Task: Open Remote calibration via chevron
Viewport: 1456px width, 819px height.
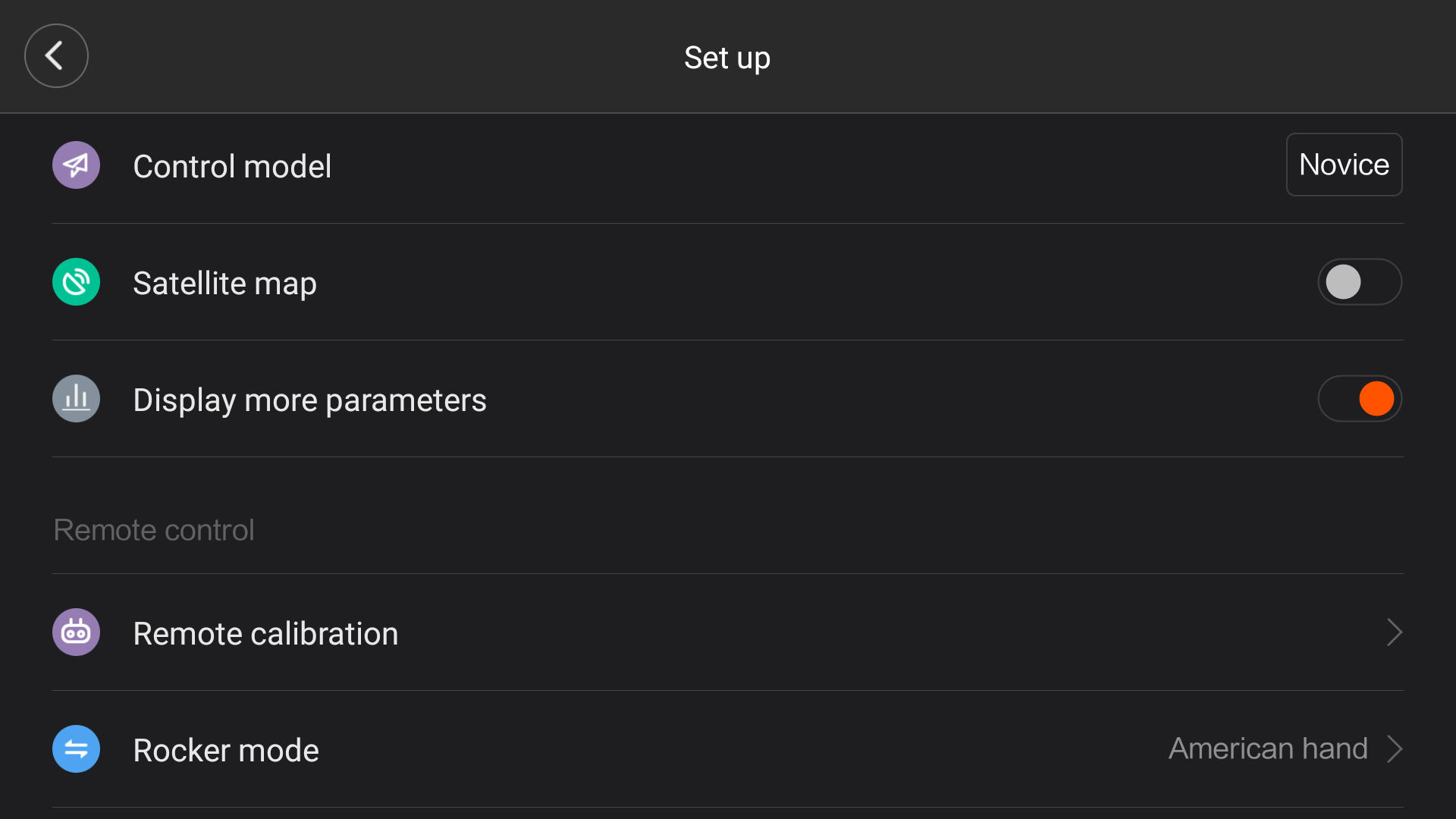Action: pos(1394,632)
